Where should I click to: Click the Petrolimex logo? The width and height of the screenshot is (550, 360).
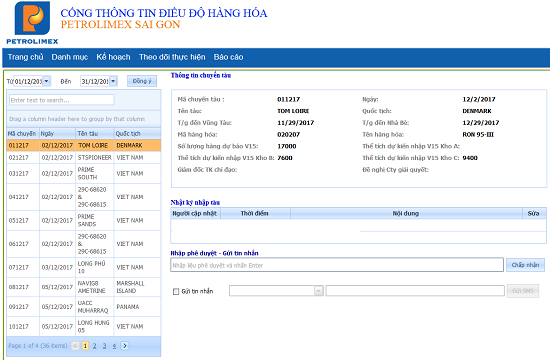[x=32, y=23]
